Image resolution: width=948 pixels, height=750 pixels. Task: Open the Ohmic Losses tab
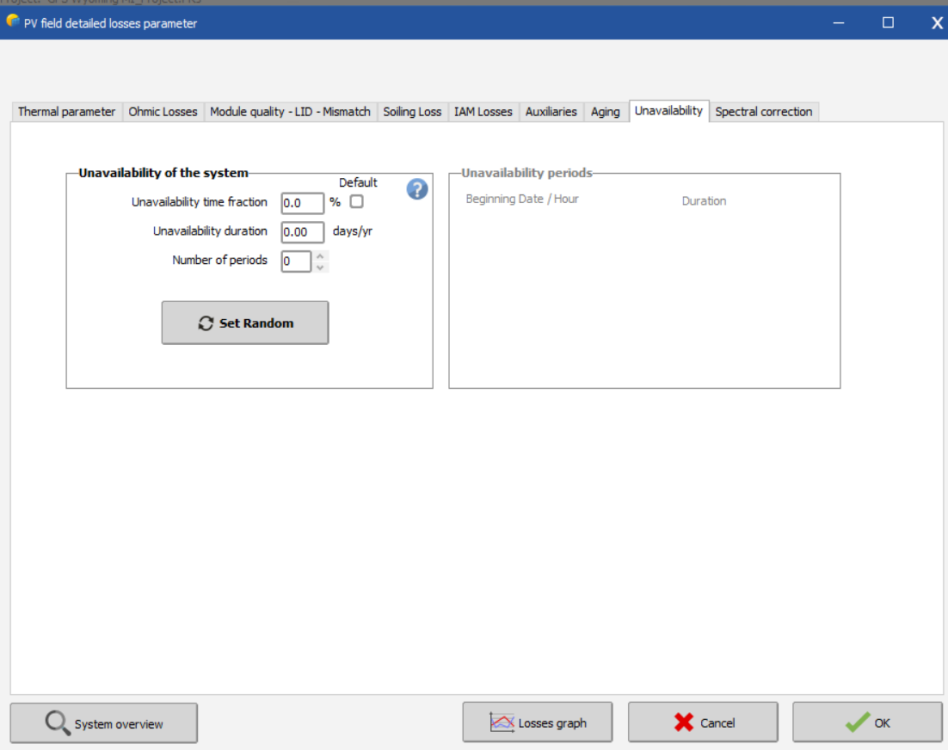tap(163, 112)
